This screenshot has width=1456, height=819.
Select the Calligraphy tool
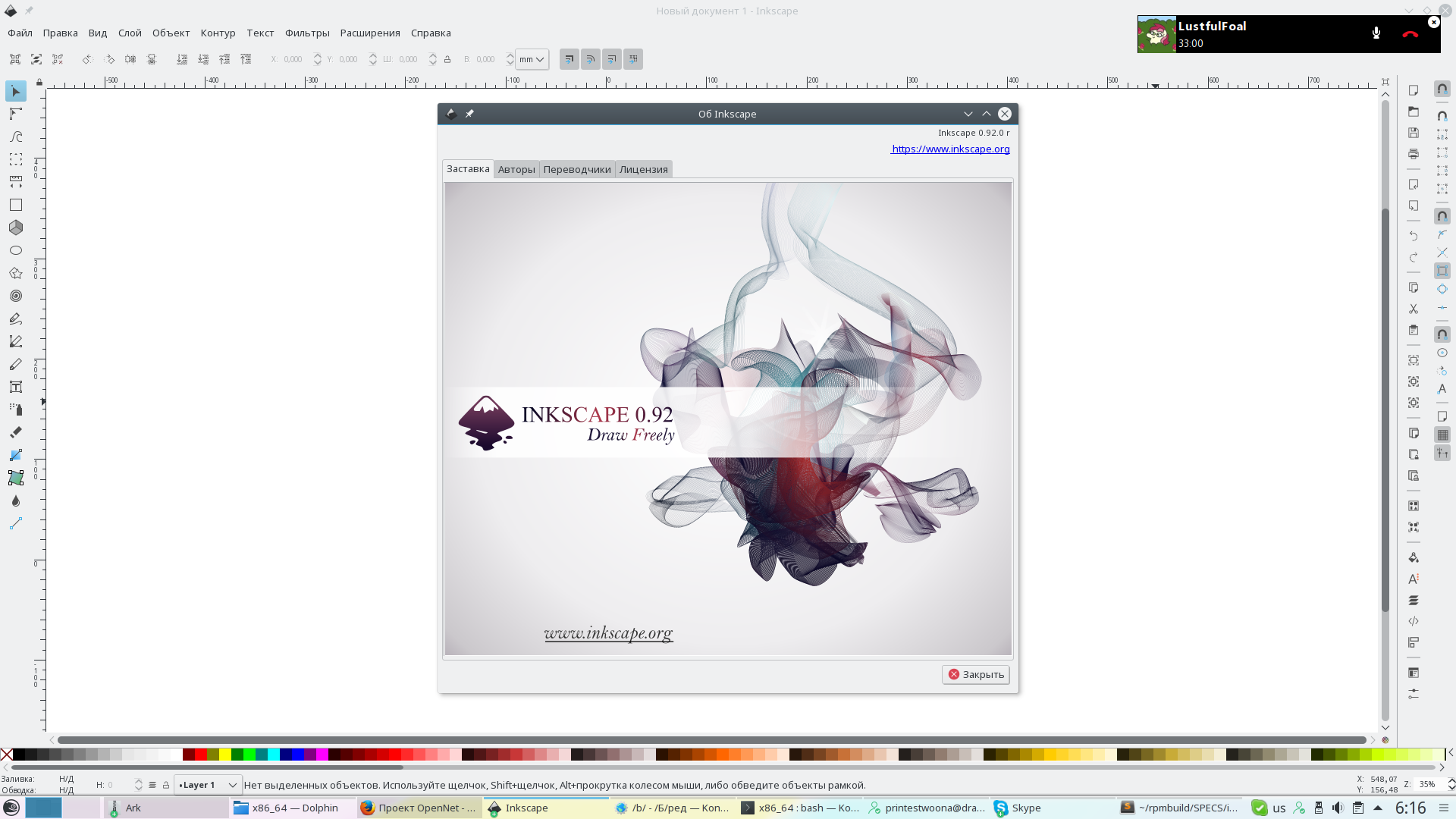tap(16, 364)
